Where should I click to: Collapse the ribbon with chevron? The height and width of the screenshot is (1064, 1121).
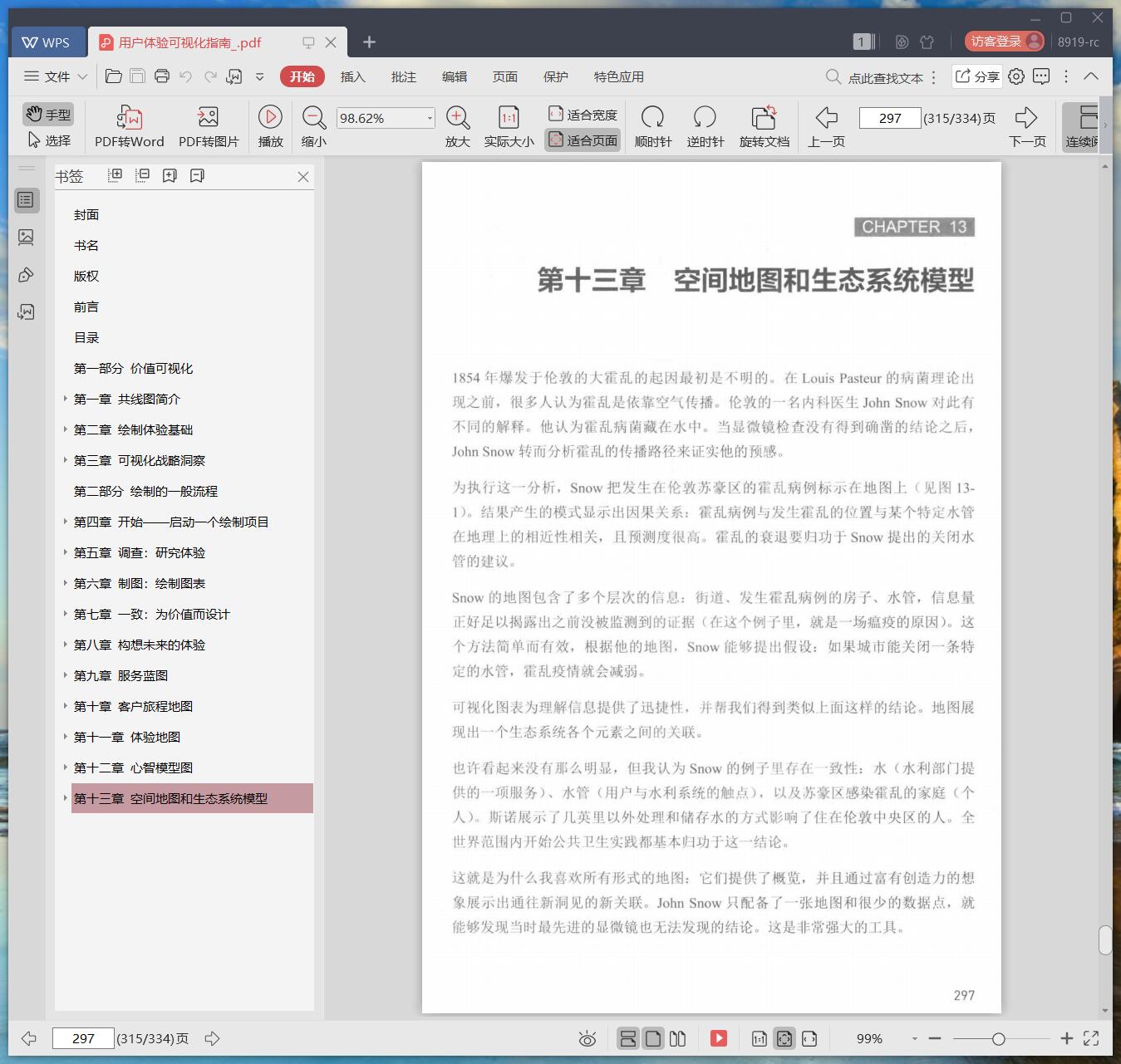pos(1091,76)
